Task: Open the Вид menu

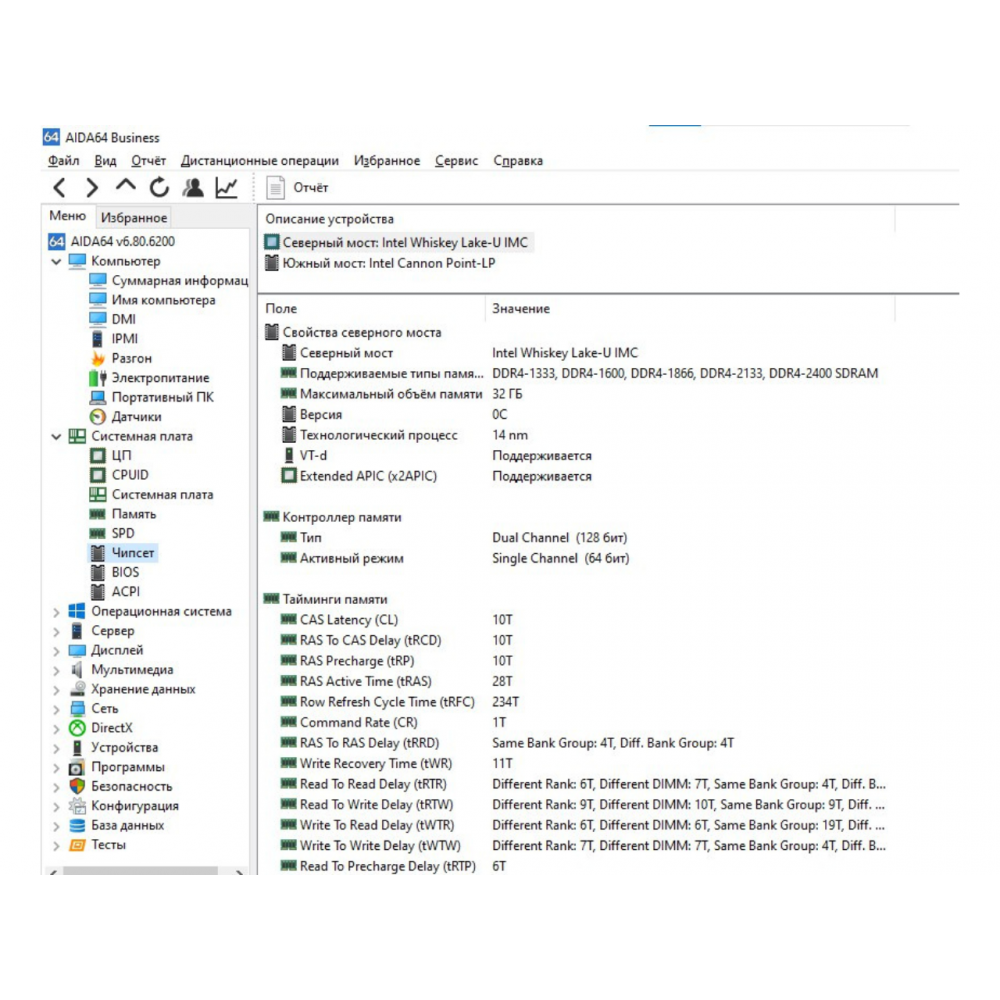Action: pos(105,161)
